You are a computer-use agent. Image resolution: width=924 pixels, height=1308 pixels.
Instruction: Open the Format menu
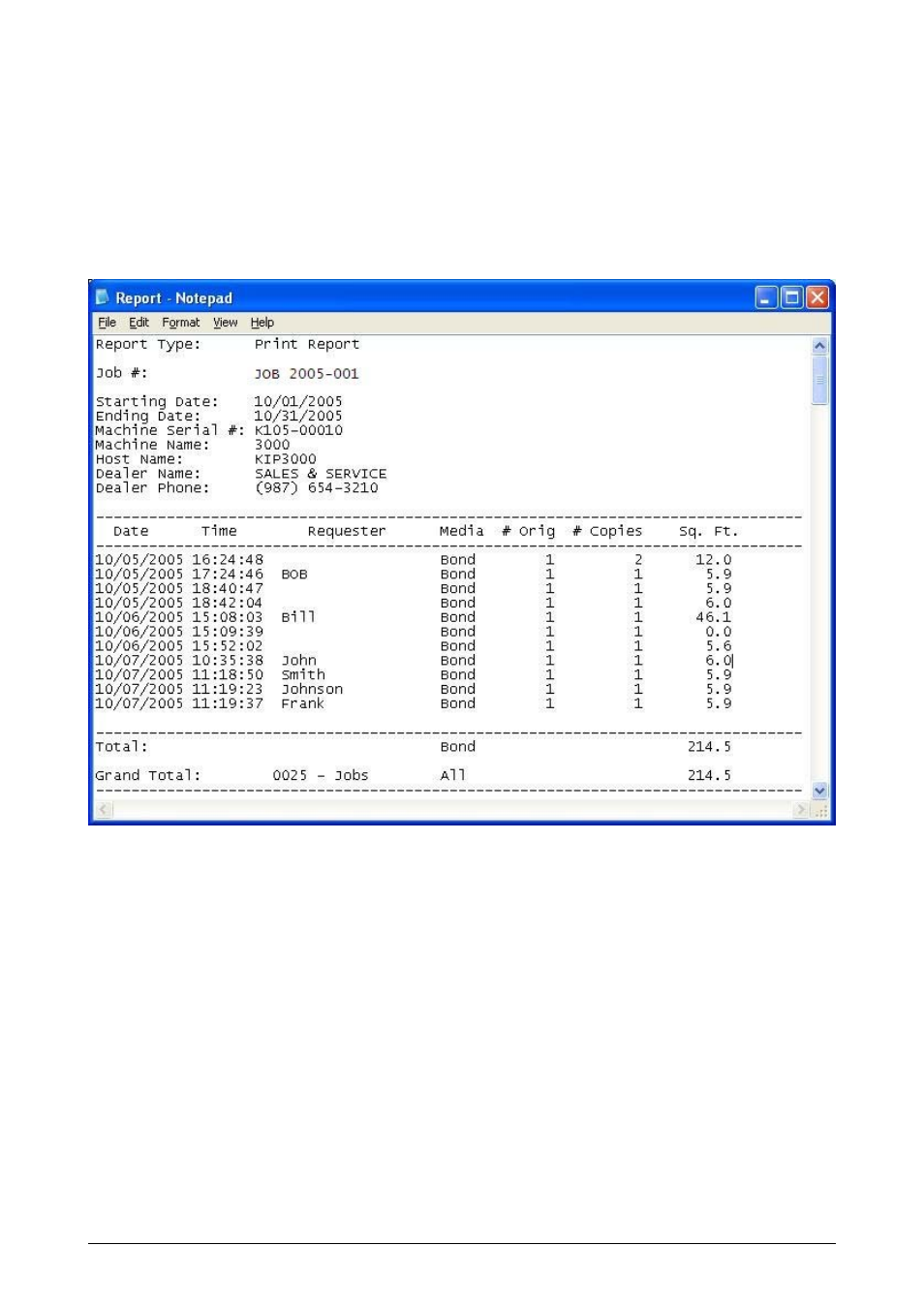[x=180, y=323]
